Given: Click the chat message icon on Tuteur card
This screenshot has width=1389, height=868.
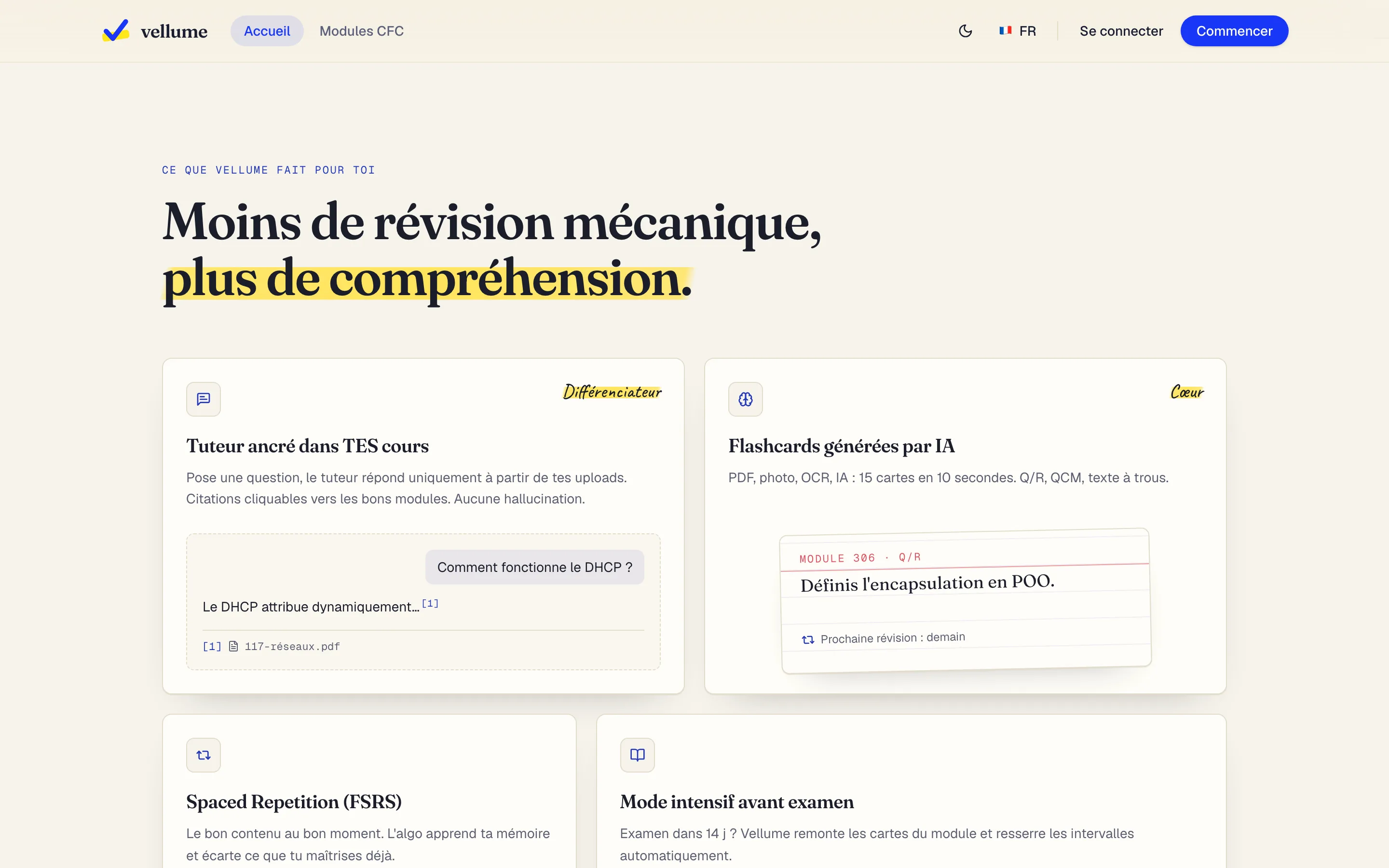Looking at the screenshot, I should pos(203,399).
